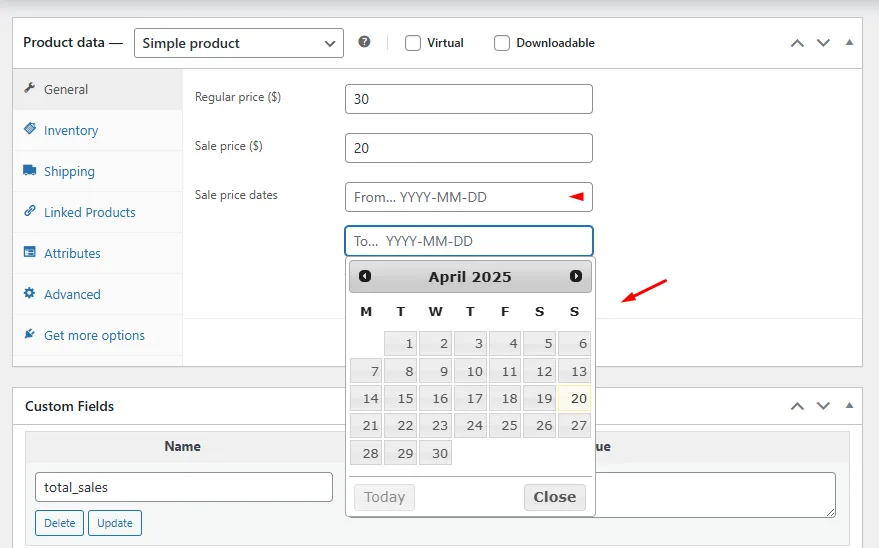This screenshot has height=548, width=879.
Task: Click the Advanced gear icon
Action: tap(30, 294)
